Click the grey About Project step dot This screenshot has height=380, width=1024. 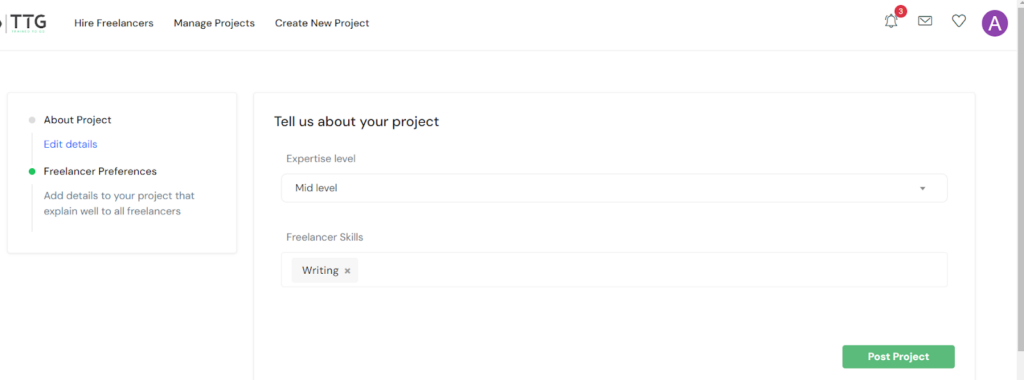pos(31,120)
